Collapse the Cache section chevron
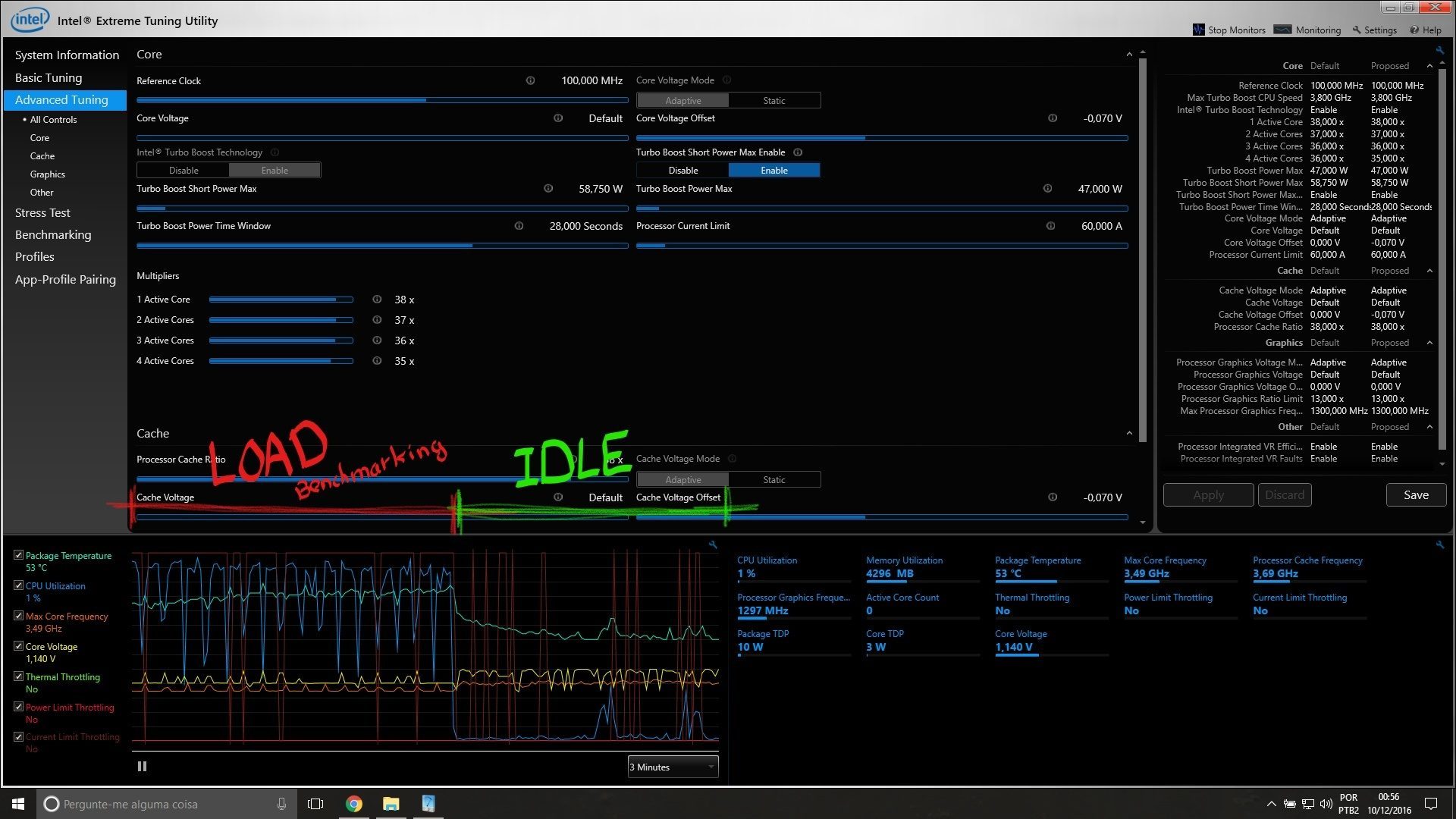This screenshot has width=1456, height=819. pos(1129,434)
